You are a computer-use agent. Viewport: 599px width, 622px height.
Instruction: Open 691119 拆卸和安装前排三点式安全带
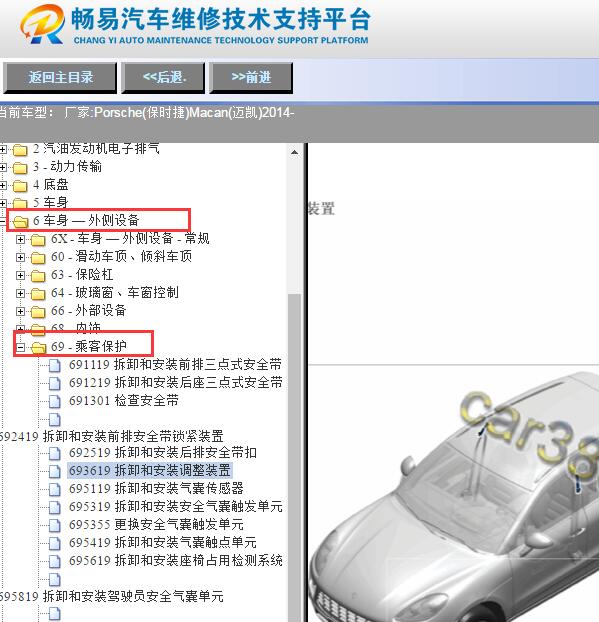coord(175,364)
